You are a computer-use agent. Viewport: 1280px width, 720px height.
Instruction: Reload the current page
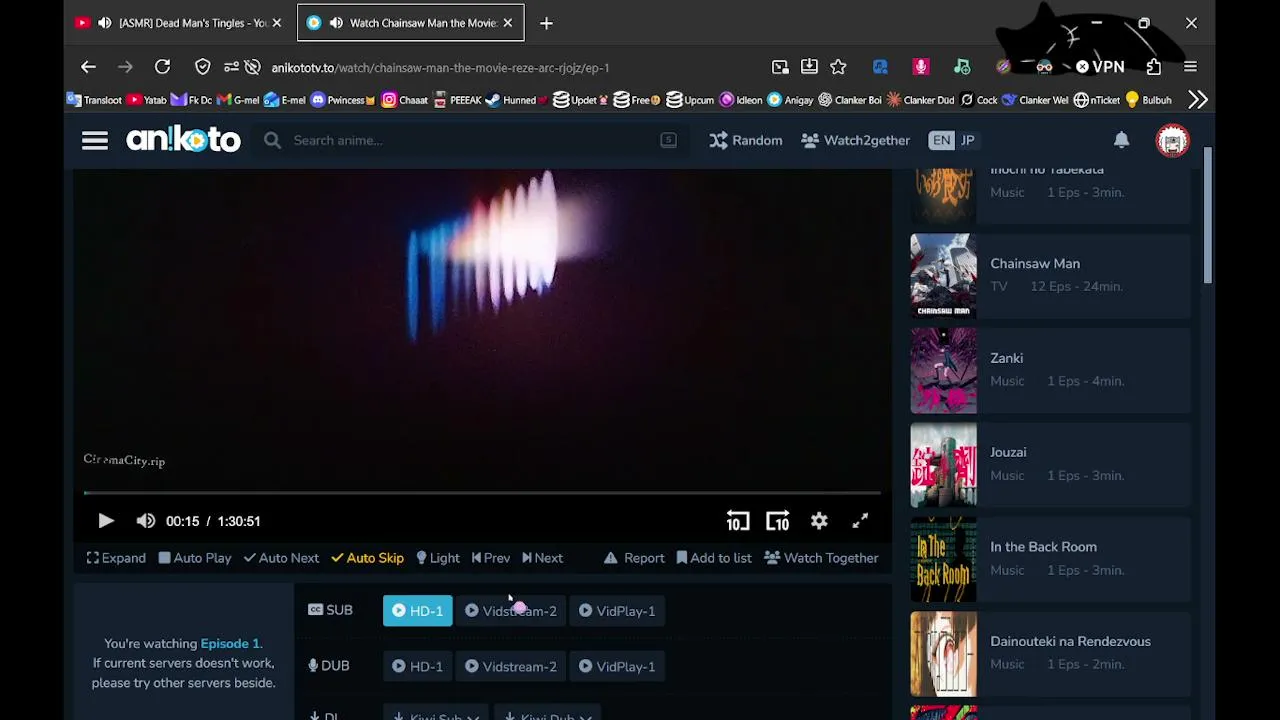click(162, 67)
